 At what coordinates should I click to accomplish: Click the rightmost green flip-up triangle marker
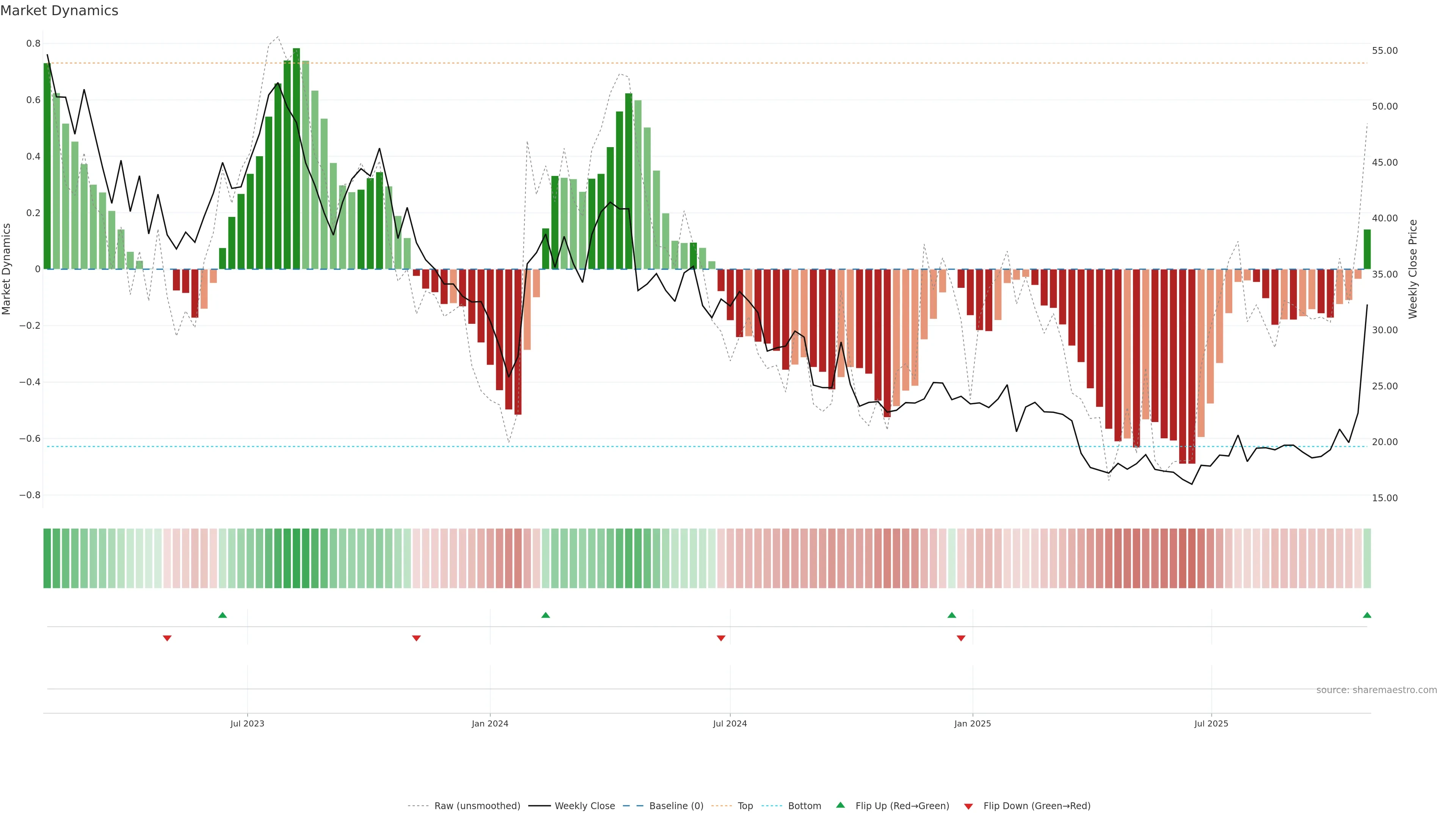point(1367,615)
